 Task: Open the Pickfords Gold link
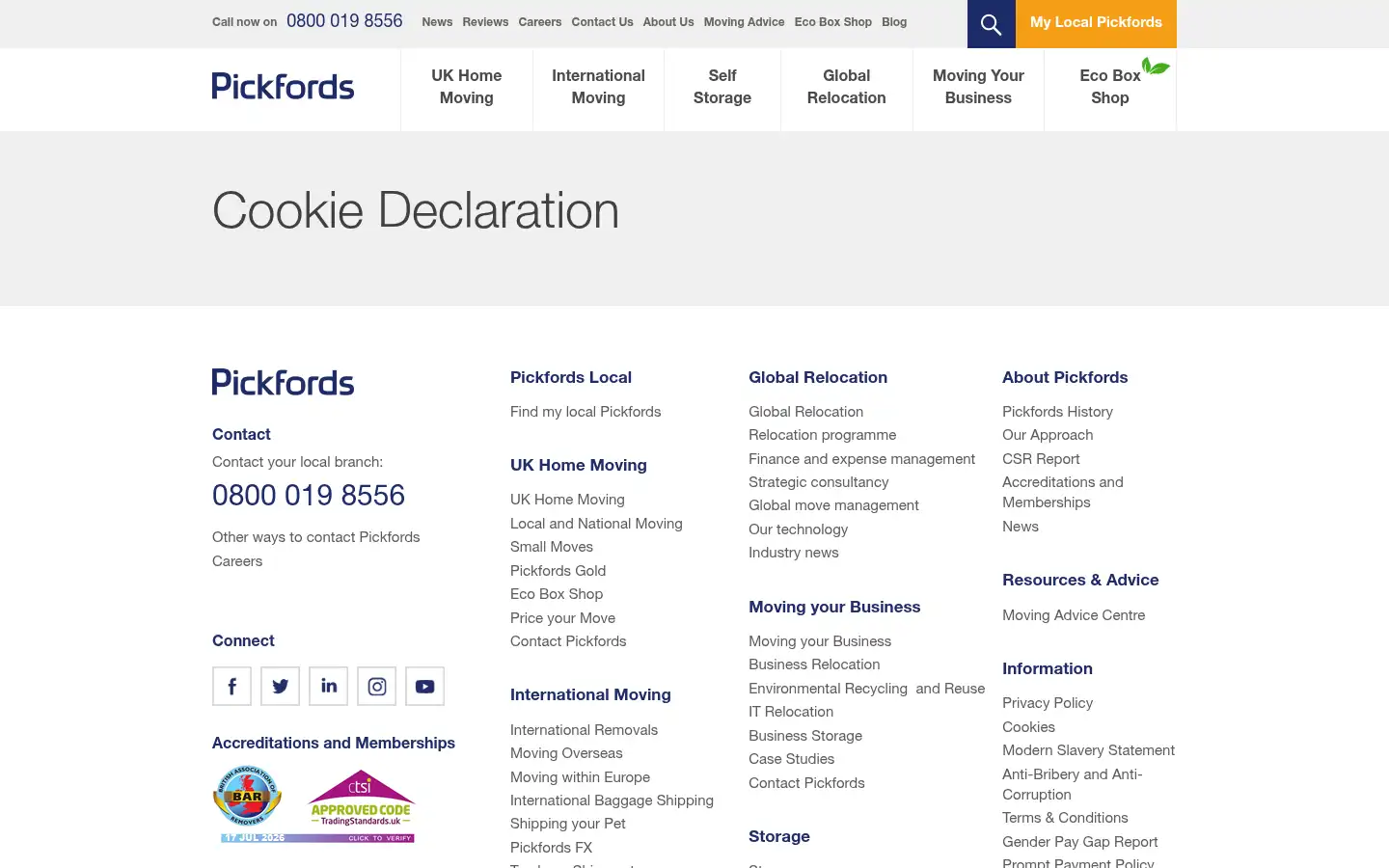558,571
